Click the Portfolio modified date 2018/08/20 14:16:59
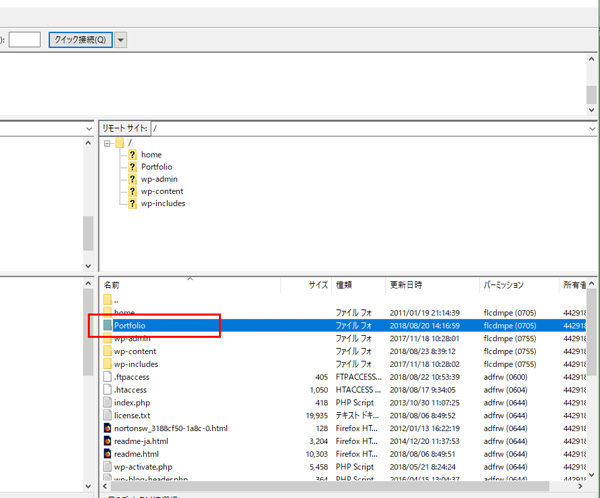The image size is (600, 498). click(x=425, y=326)
